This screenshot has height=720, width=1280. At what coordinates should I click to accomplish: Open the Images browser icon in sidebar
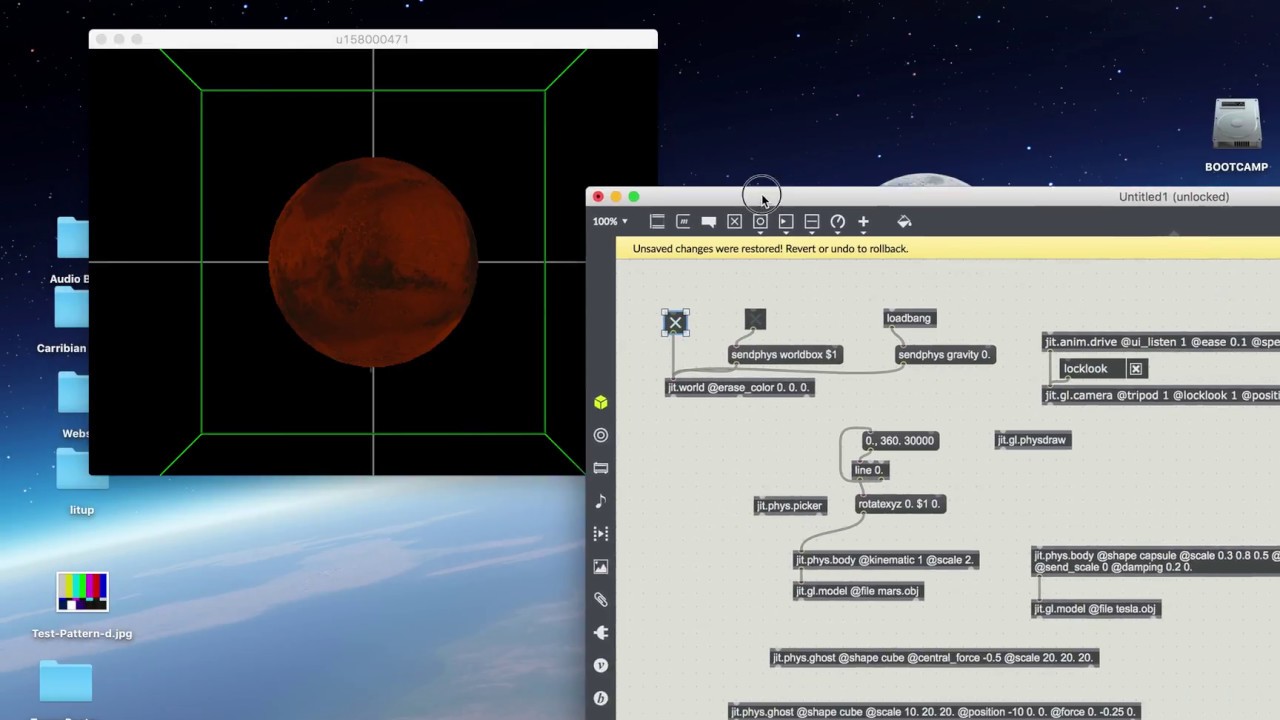pyautogui.click(x=601, y=567)
